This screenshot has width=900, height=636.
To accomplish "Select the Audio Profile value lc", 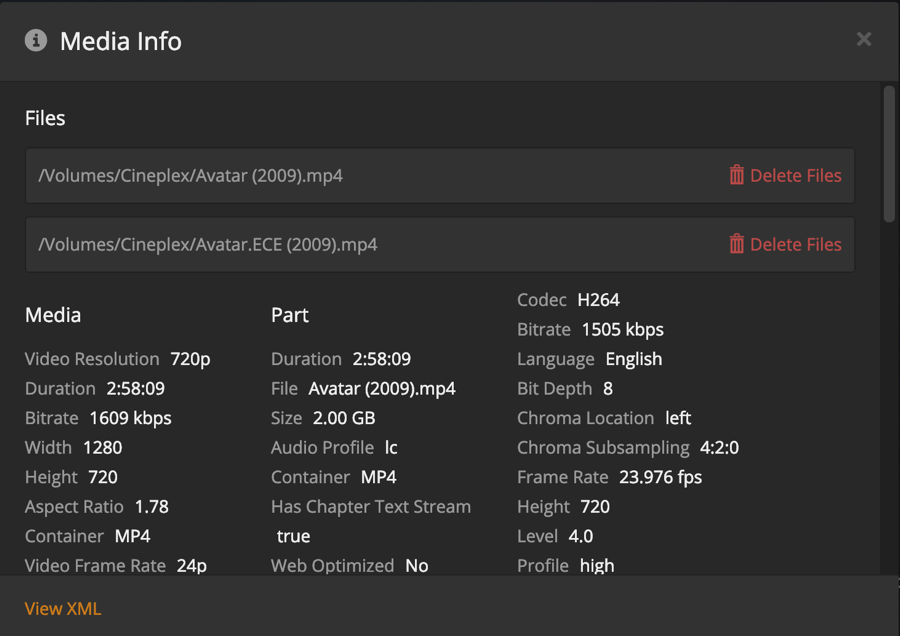I will (x=391, y=448).
